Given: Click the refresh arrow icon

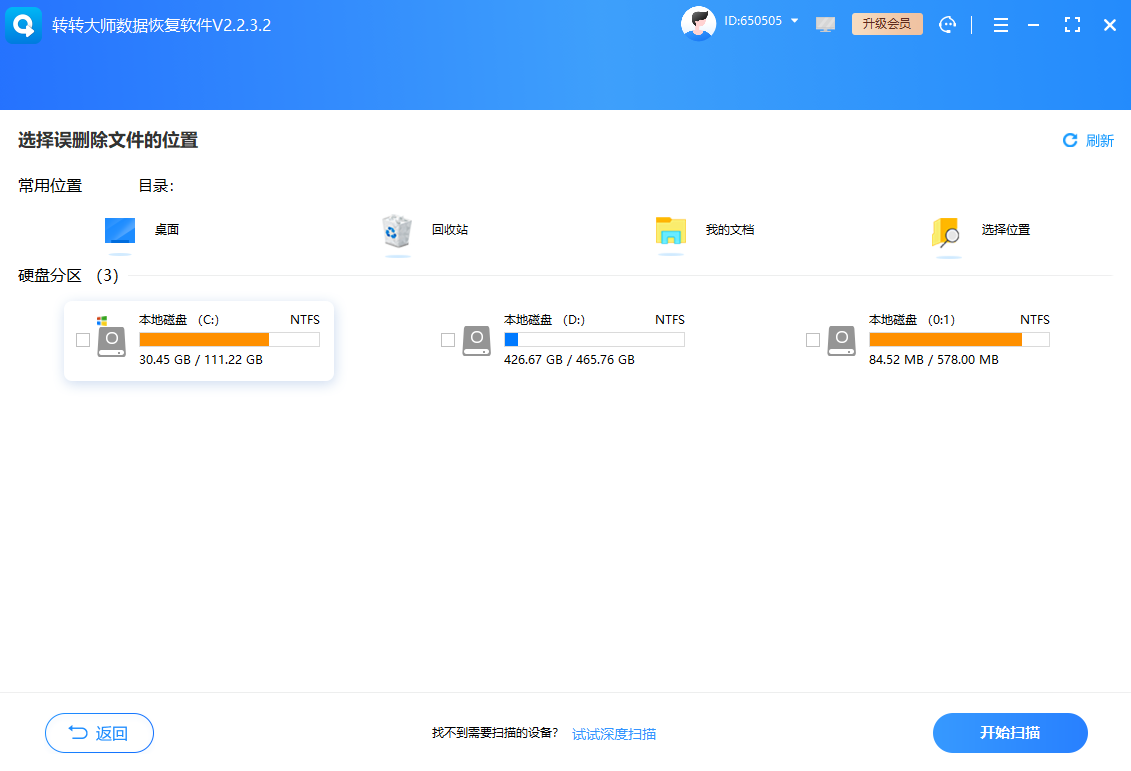Looking at the screenshot, I should 1070,140.
